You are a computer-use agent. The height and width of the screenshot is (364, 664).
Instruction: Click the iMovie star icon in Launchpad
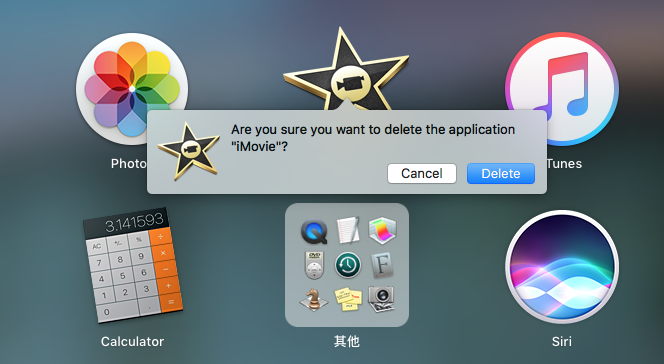[346, 70]
